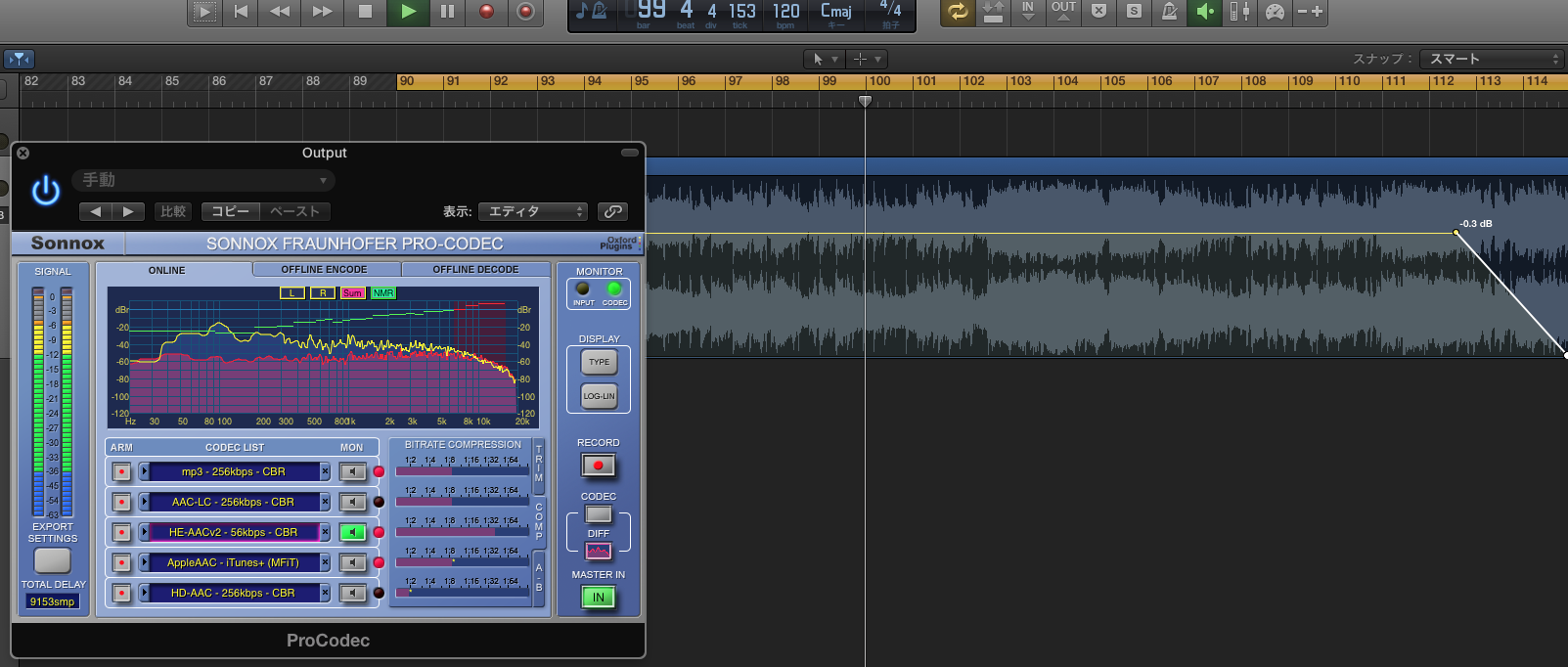Stop playback with the square Stop button

tap(365, 12)
